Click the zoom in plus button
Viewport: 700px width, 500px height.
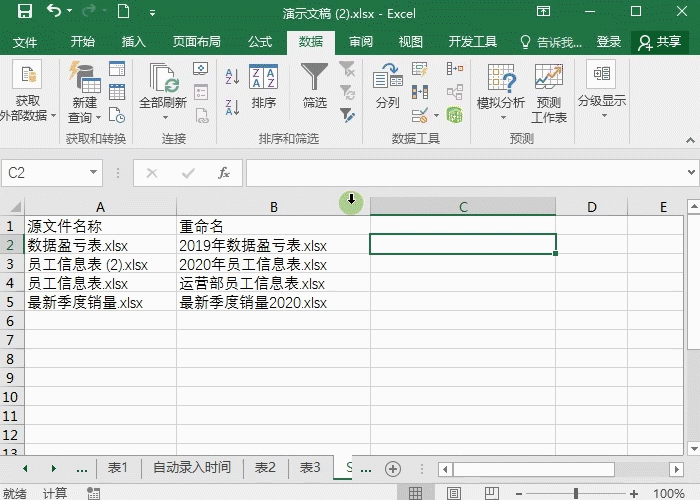(x=633, y=494)
